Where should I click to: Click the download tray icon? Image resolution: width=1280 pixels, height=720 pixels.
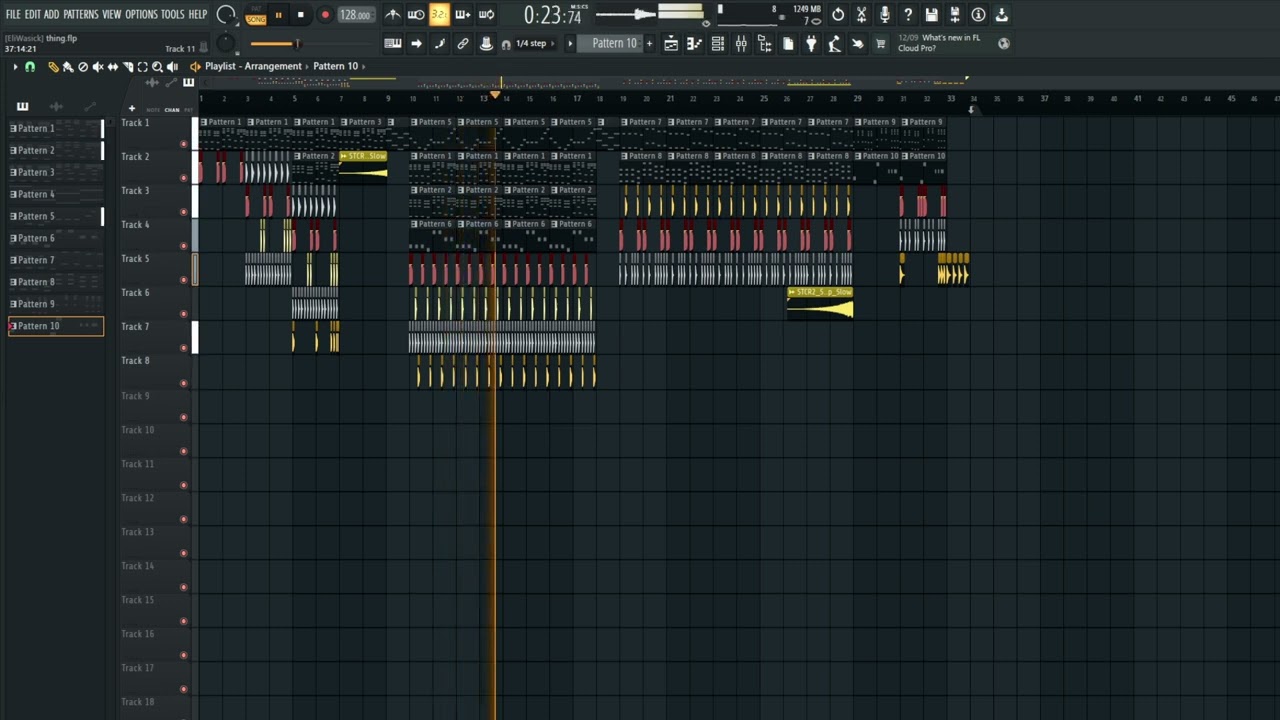click(1002, 15)
